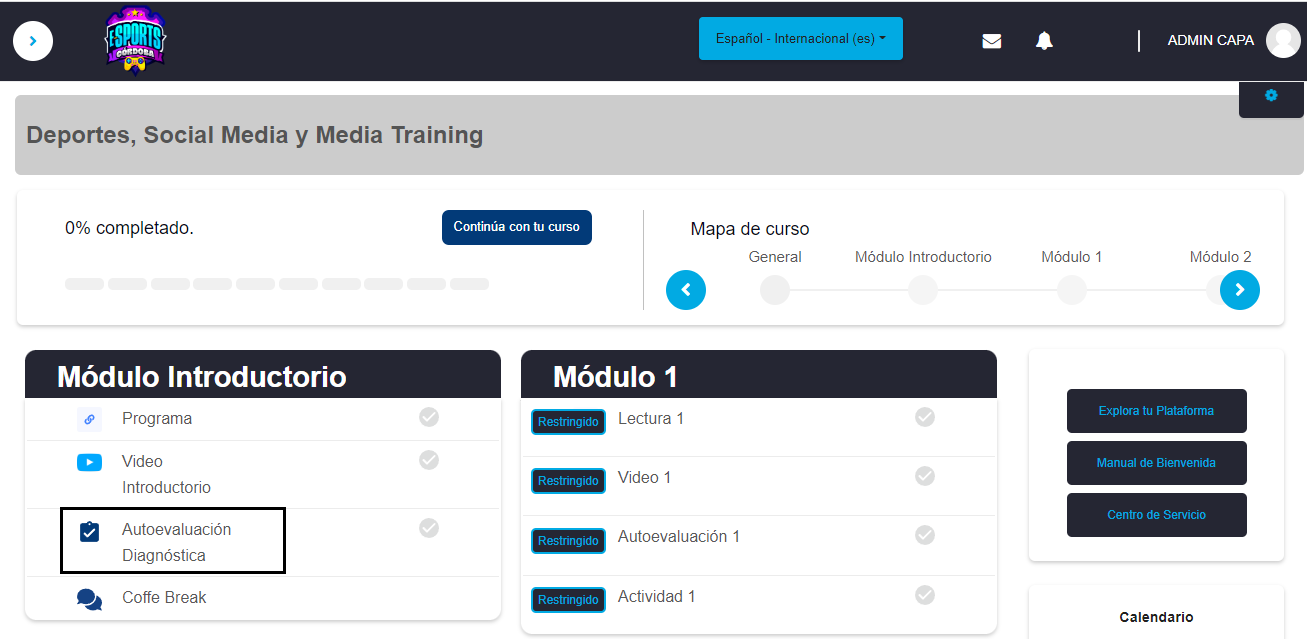Click the Calendario block title
Viewport: 1307px width, 639px height.
pyautogui.click(x=1156, y=617)
